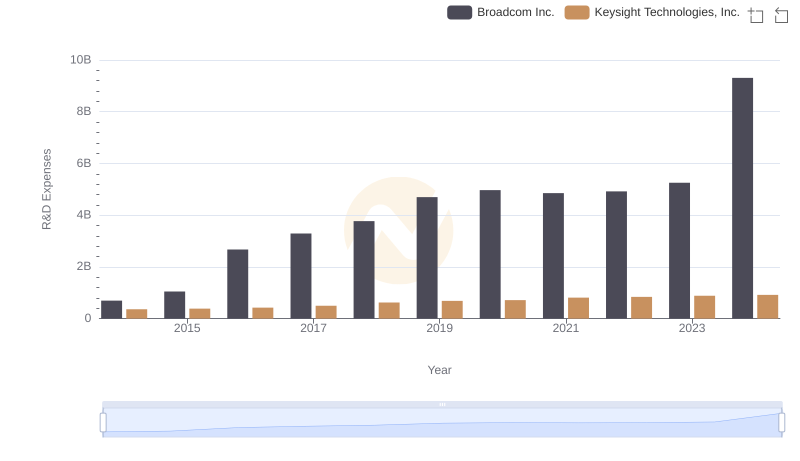
Task: Click the 2015 x-axis label
Action: click(187, 328)
